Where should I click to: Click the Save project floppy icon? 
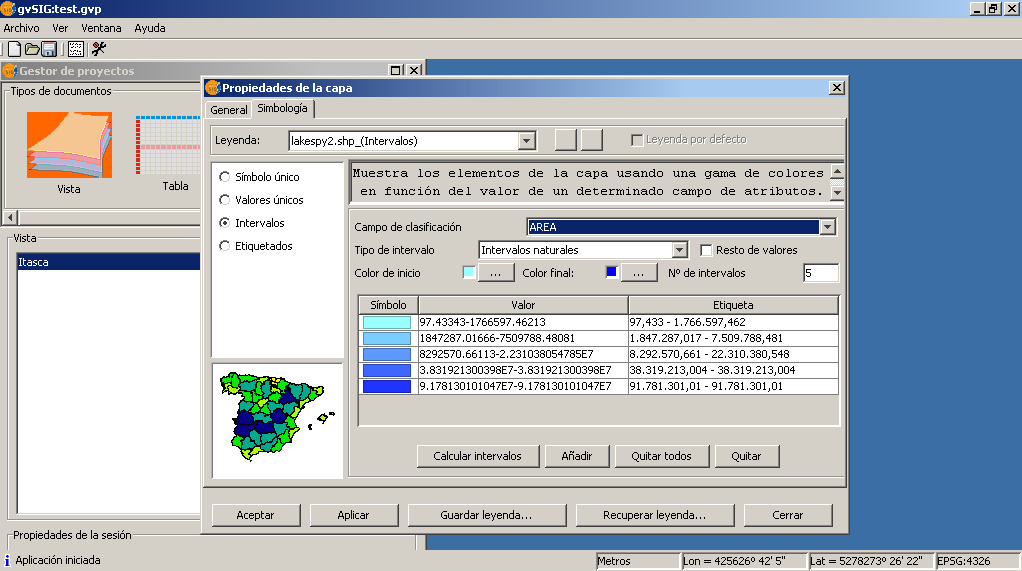tap(48, 49)
